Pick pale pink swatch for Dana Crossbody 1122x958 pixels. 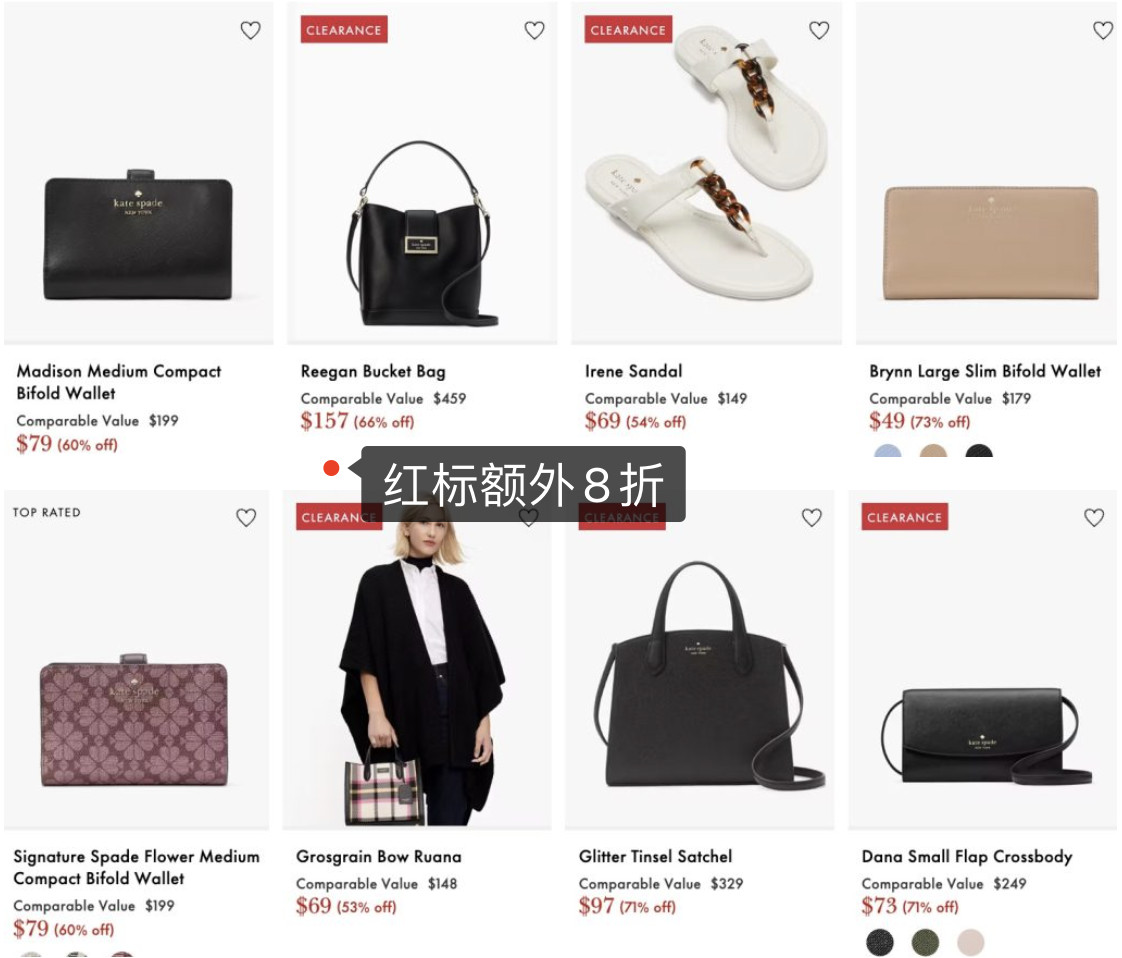pyautogui.click(x=971, y=942)
